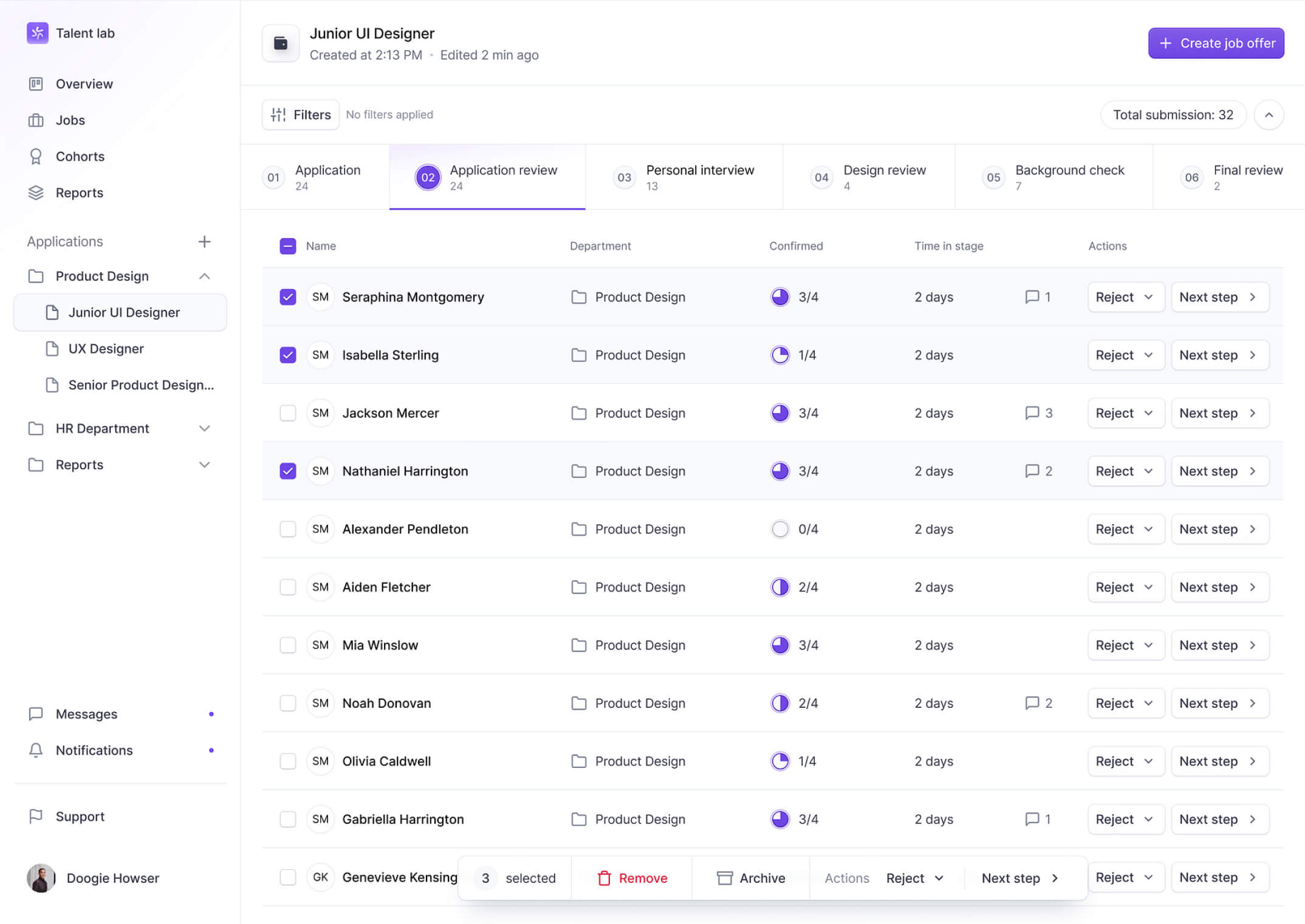Expand the HR Department folder
The width and height of the screenshot is (1305, 924).
click(204, 428)
